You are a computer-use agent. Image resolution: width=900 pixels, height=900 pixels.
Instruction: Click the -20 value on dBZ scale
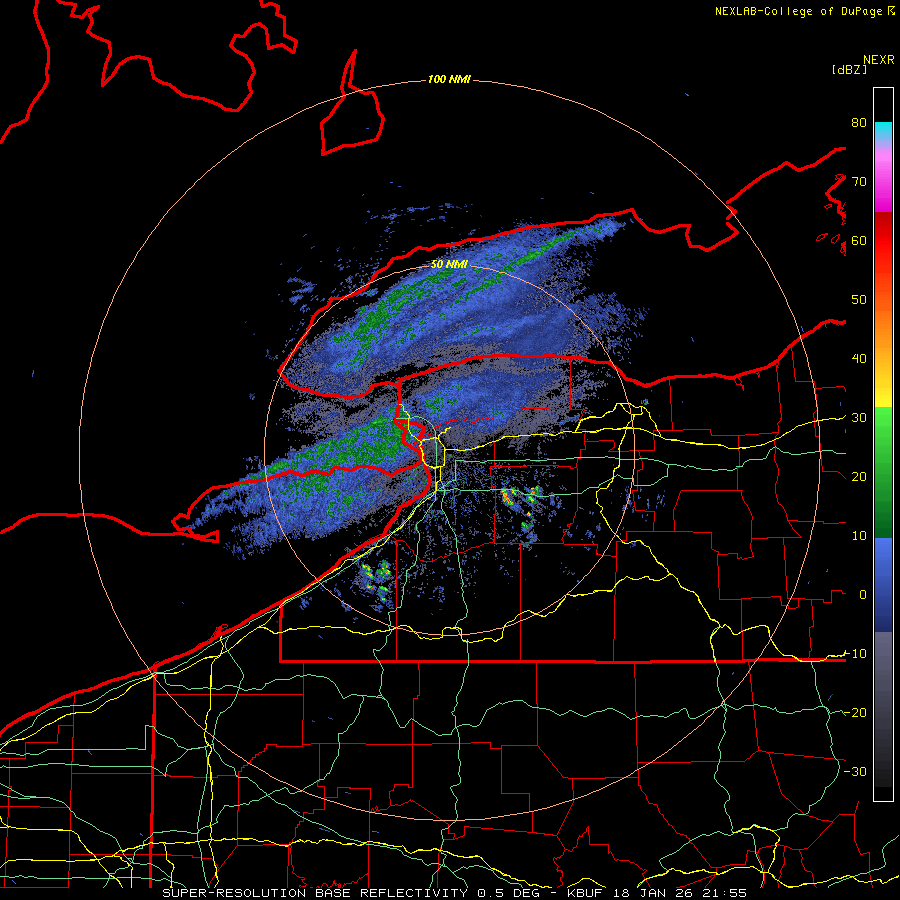click(855, 712)
